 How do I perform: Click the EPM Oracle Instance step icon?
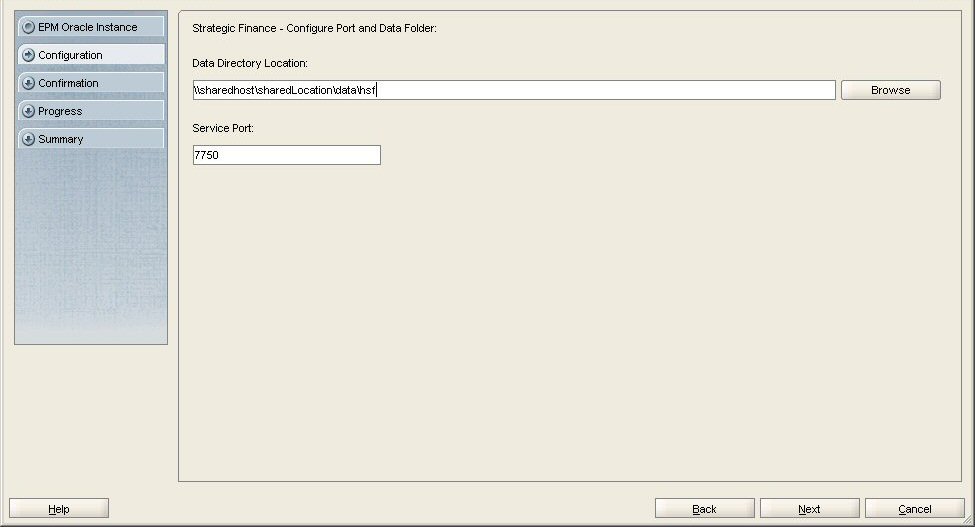tap(28, 27)
